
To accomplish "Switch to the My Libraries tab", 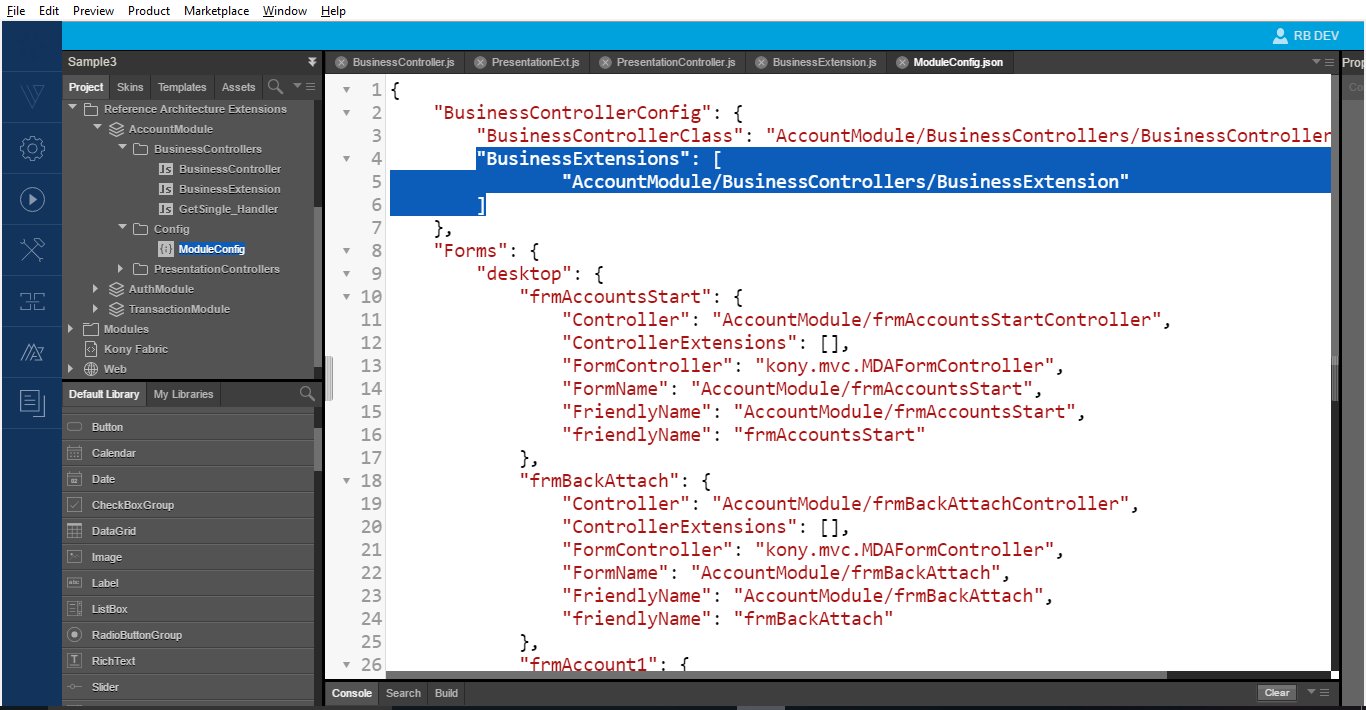I will tap(183, 394).
